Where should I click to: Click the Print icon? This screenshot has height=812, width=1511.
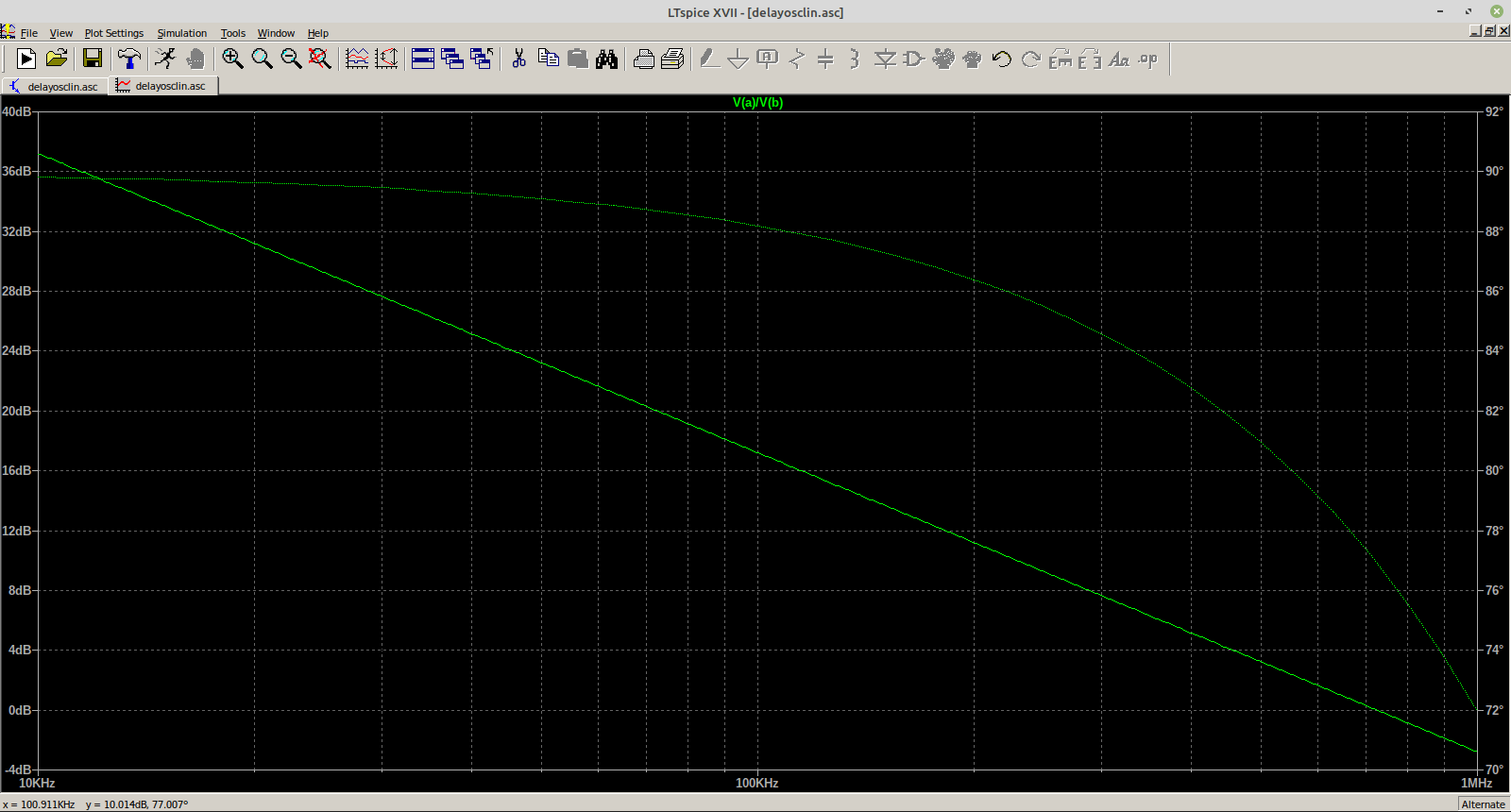[x=644, y=59]
